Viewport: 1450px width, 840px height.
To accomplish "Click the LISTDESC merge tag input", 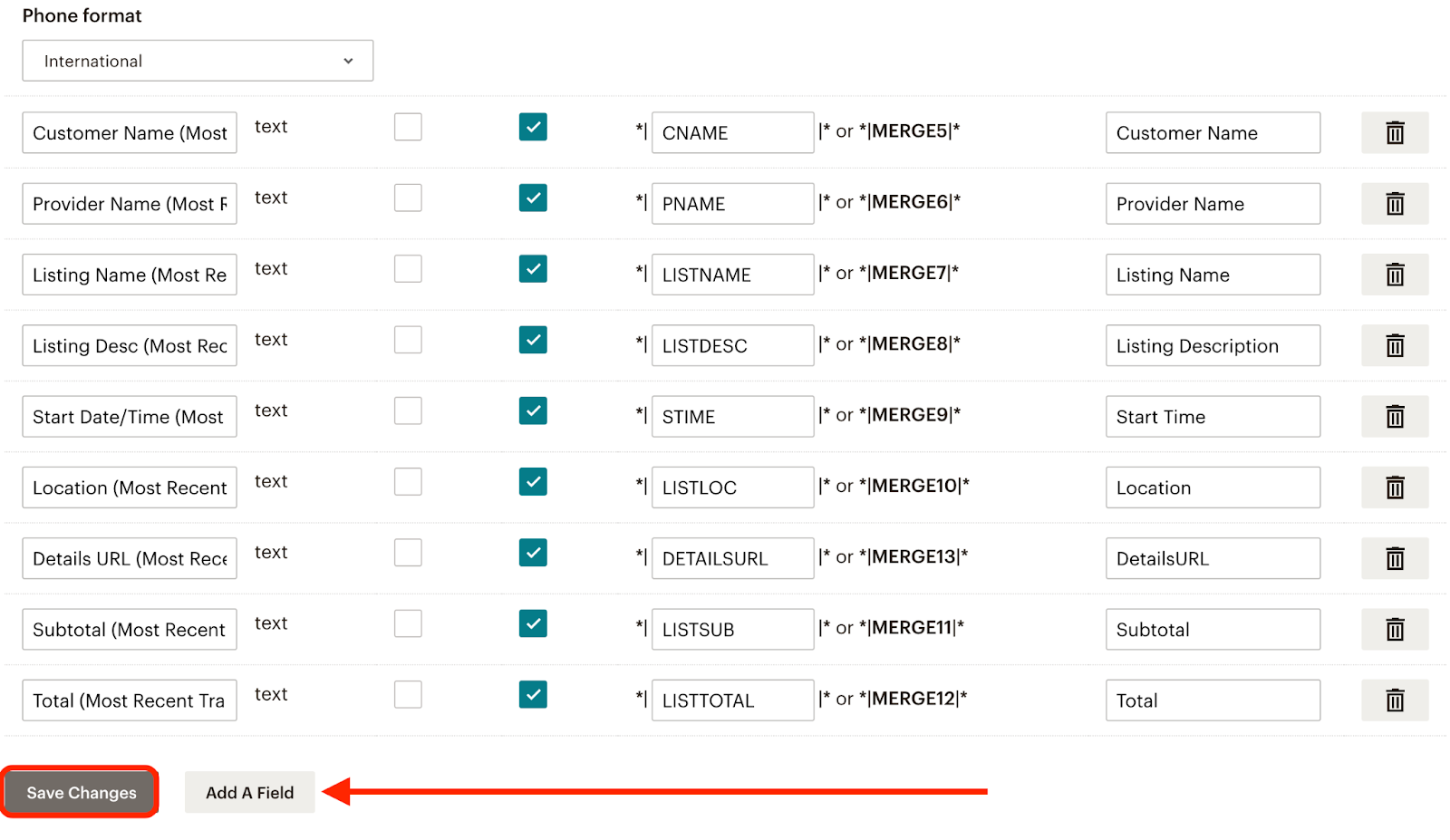I will click(732, 346).
